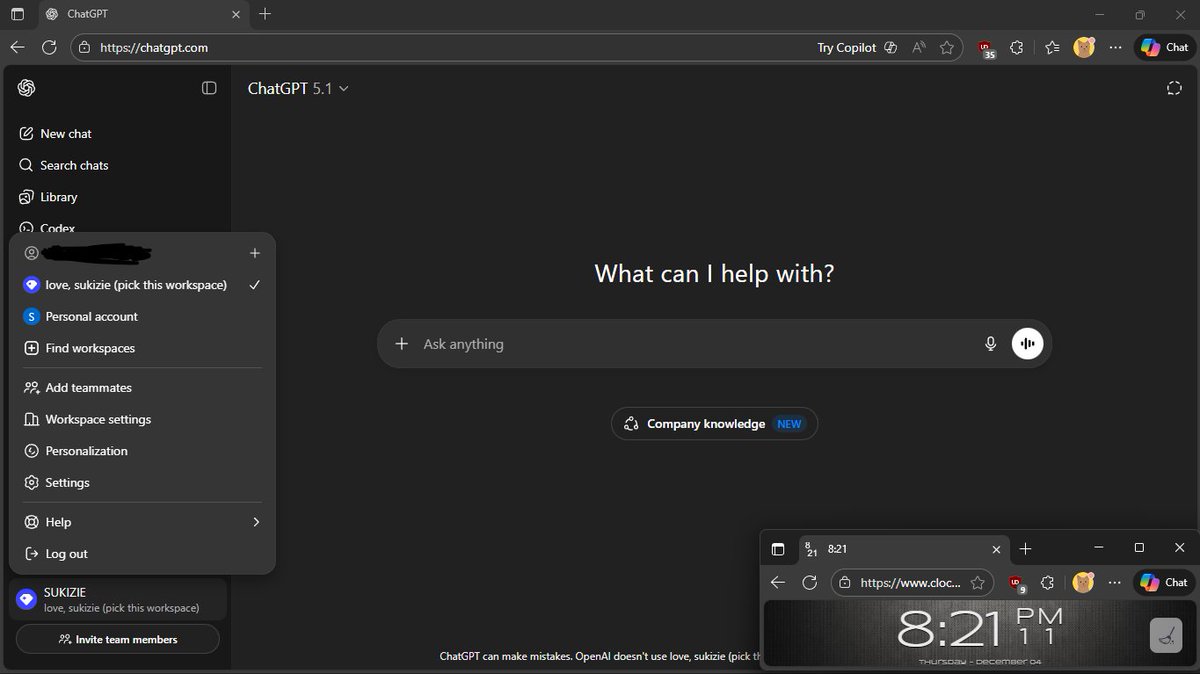Click the plus icon beside the redacted account name
Viewport: 1200px width, 674px height.
coord(254,253)
